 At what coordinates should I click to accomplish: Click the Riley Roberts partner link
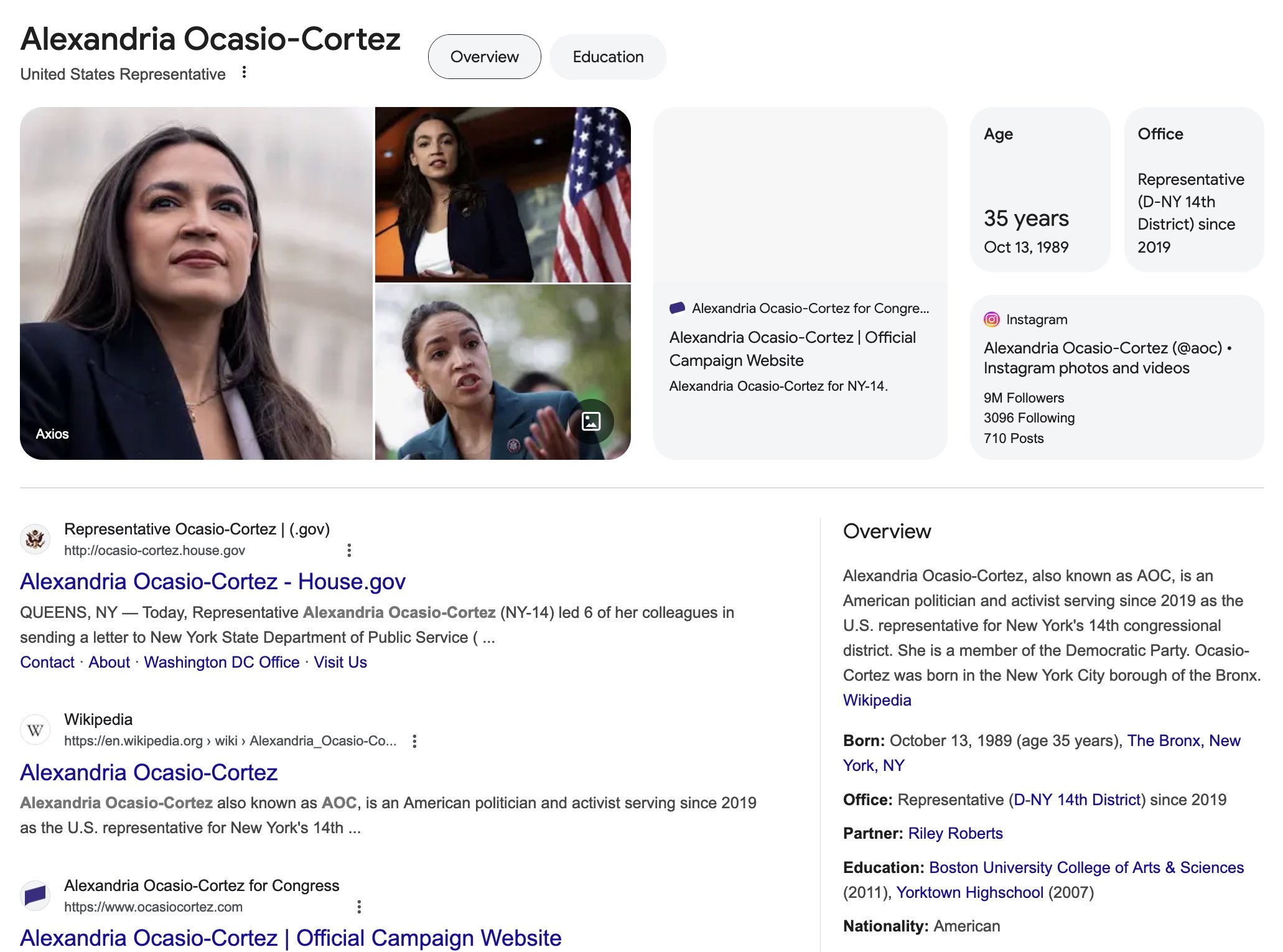click(955, 833)
